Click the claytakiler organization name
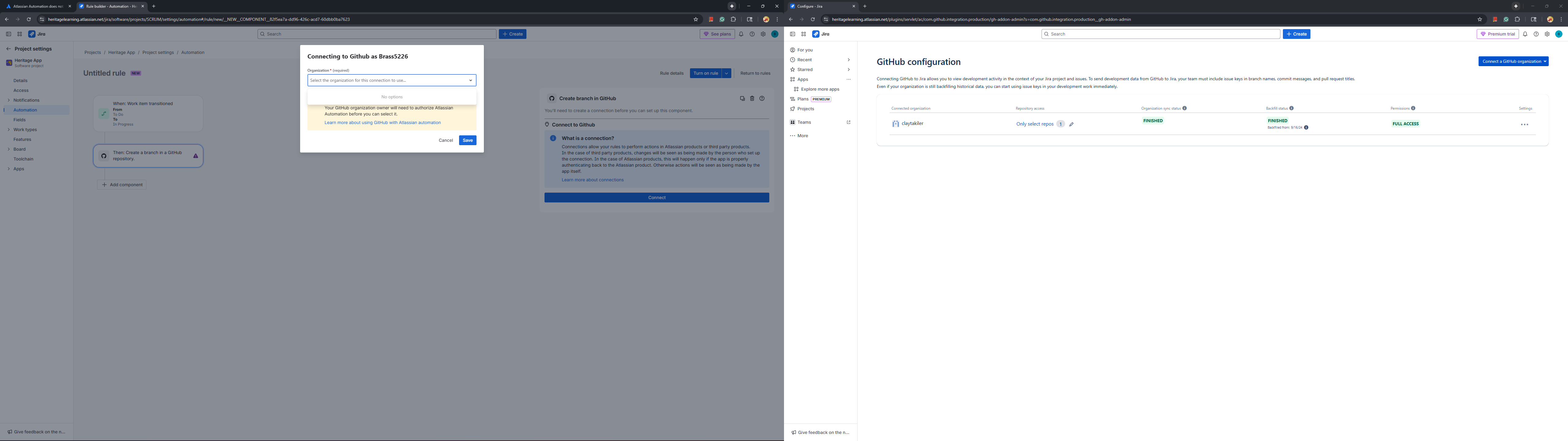This screenshot has height=441, width=1568. tap(912, 124)
